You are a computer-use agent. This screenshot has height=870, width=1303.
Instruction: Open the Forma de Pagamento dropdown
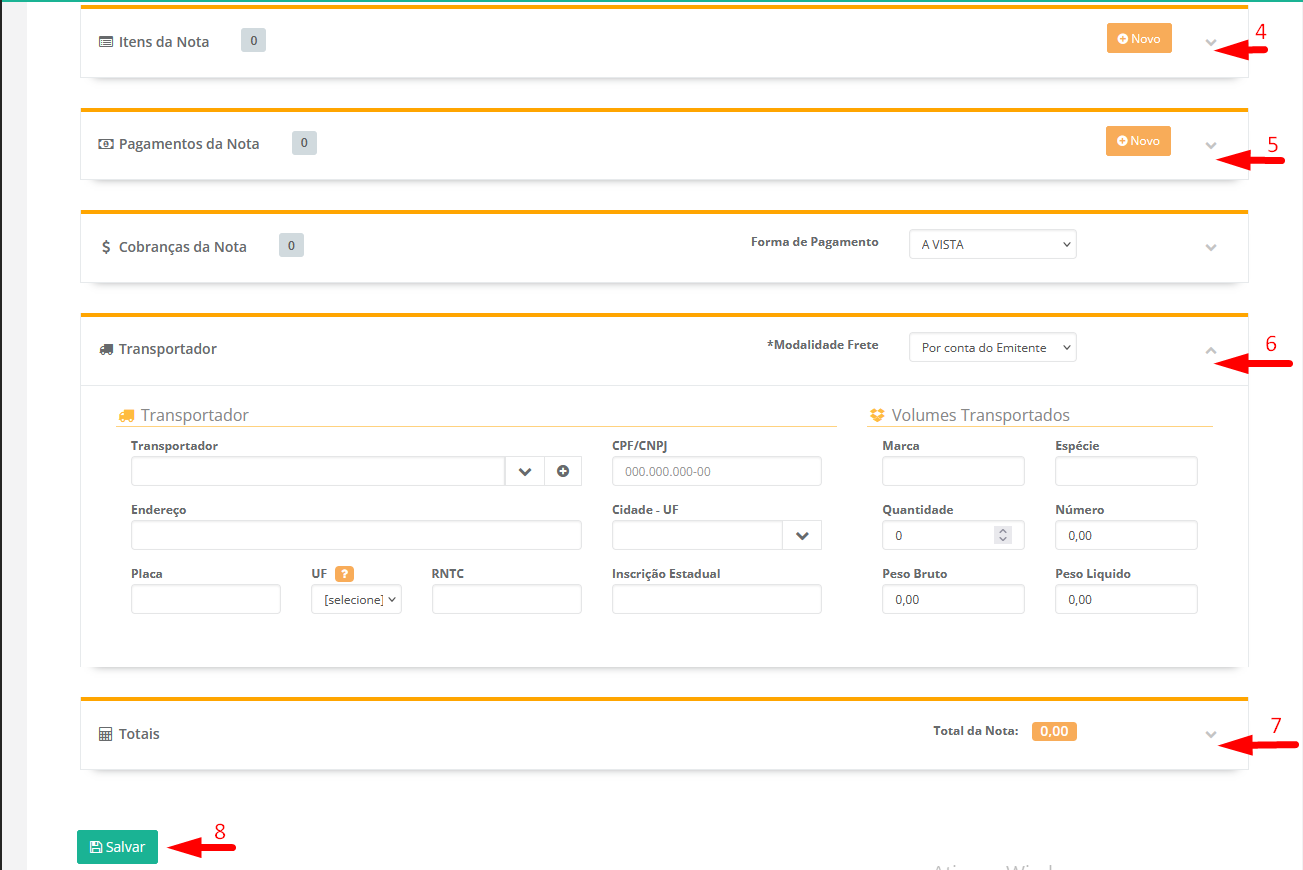click(x=992, y=244)
